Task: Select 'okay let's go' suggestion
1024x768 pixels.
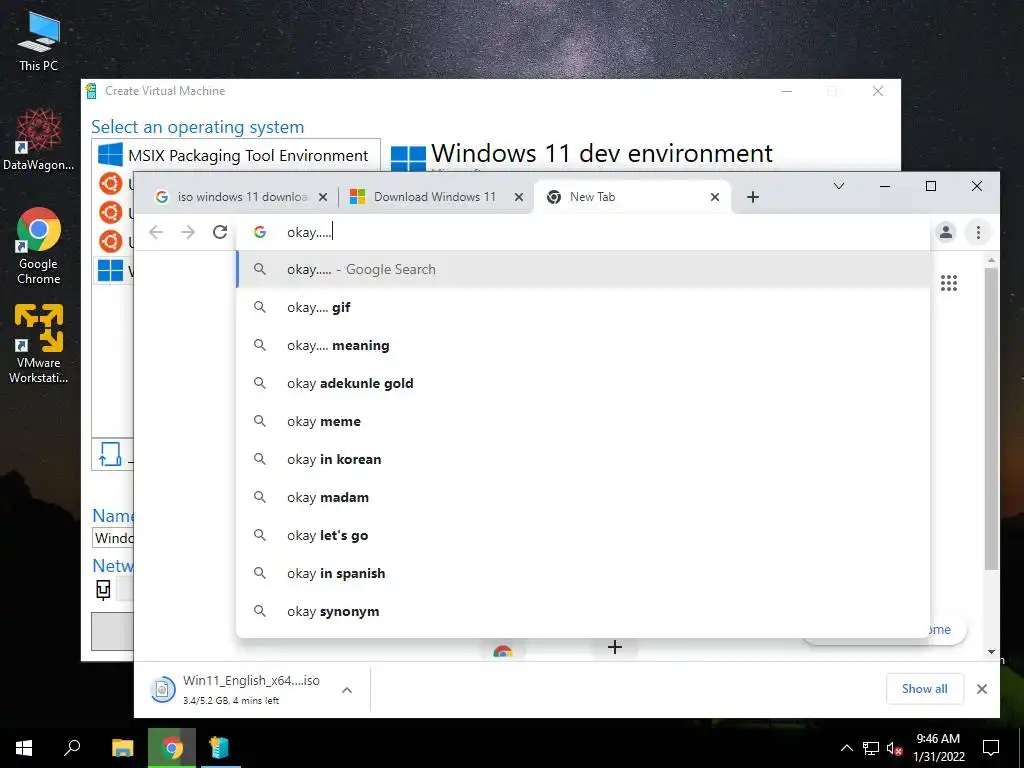Action: 583,535
